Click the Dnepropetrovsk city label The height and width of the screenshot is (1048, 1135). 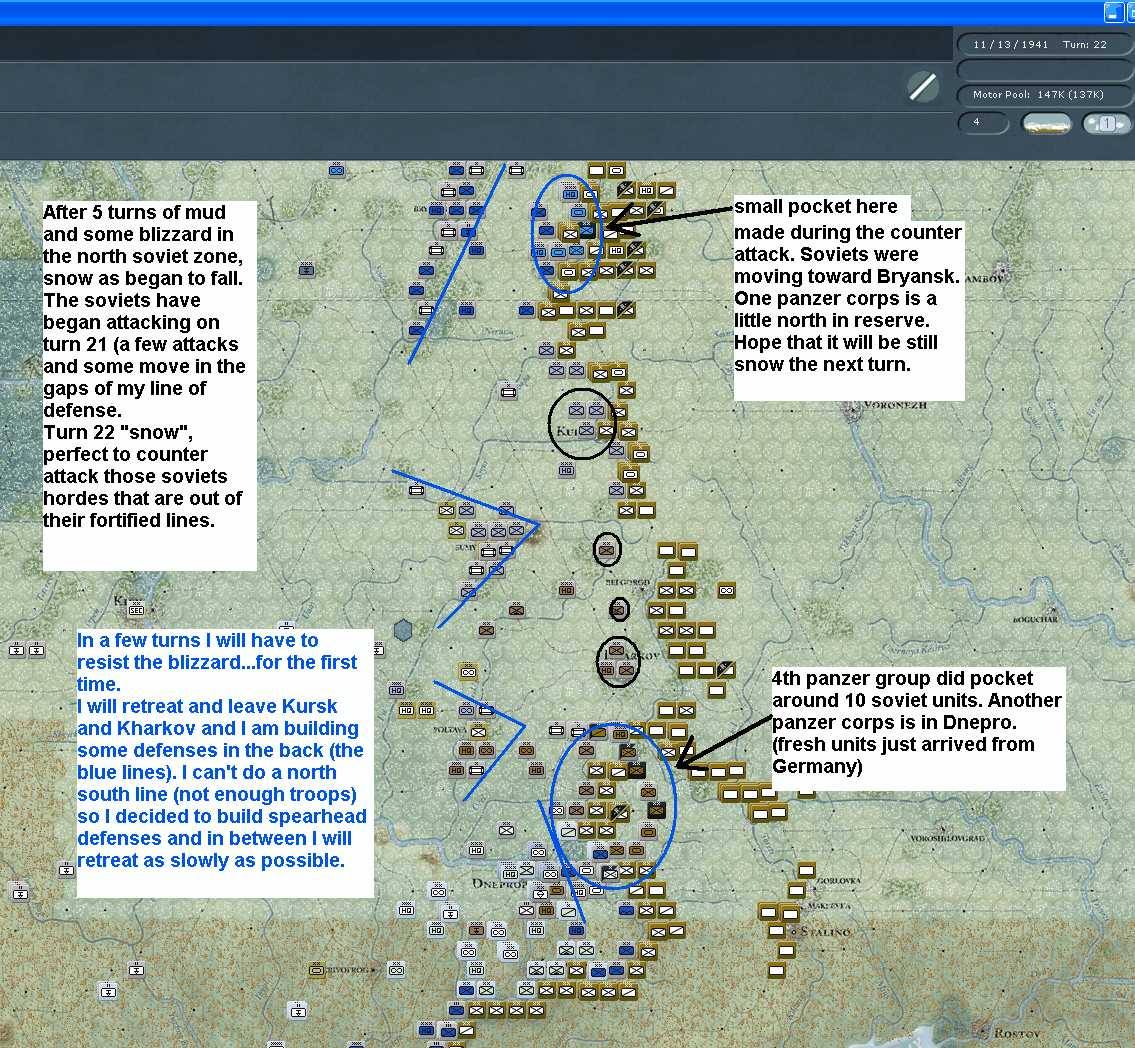coord(499,884)
